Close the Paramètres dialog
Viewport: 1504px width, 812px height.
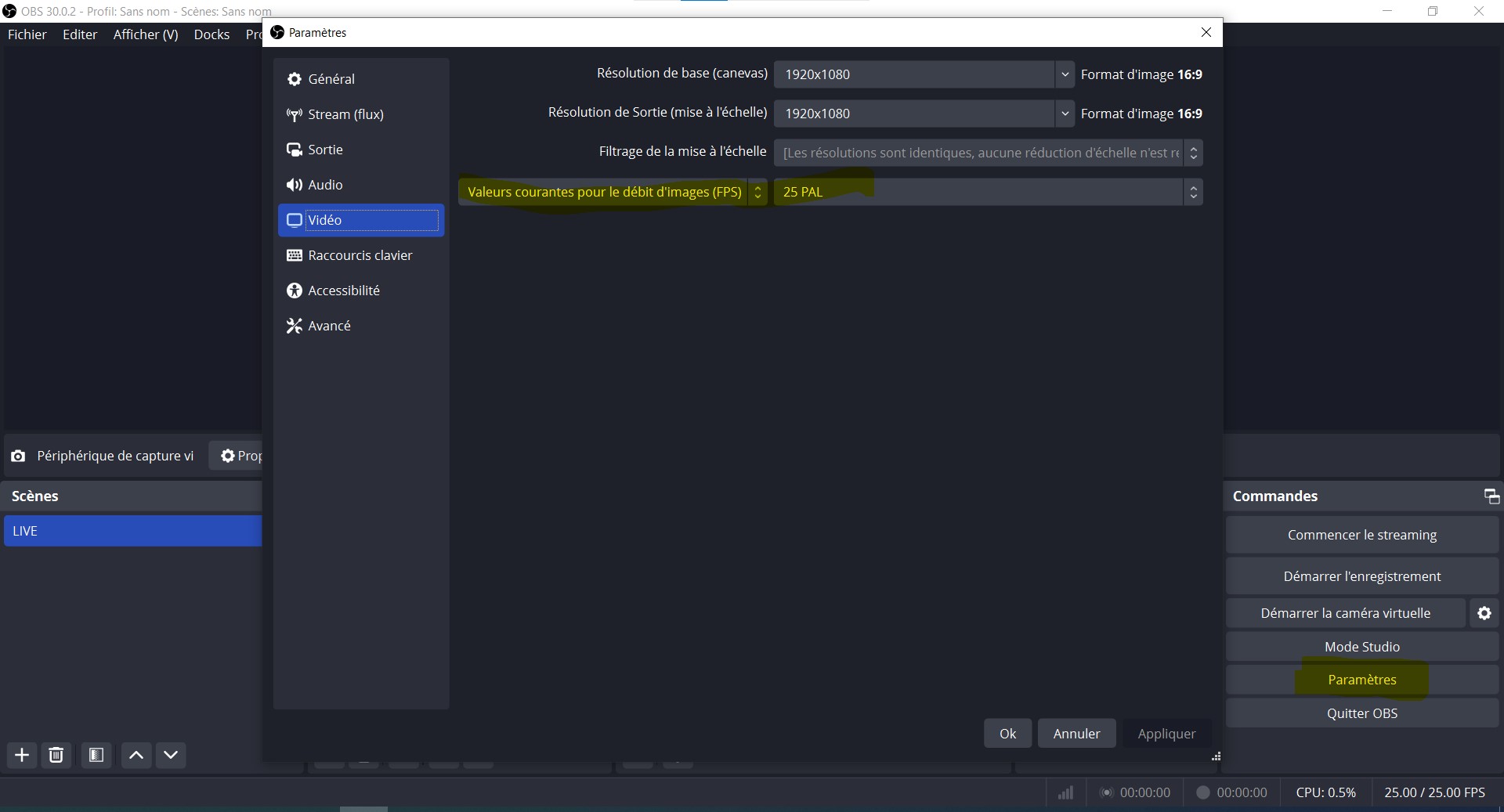[x=1206, y=32]
